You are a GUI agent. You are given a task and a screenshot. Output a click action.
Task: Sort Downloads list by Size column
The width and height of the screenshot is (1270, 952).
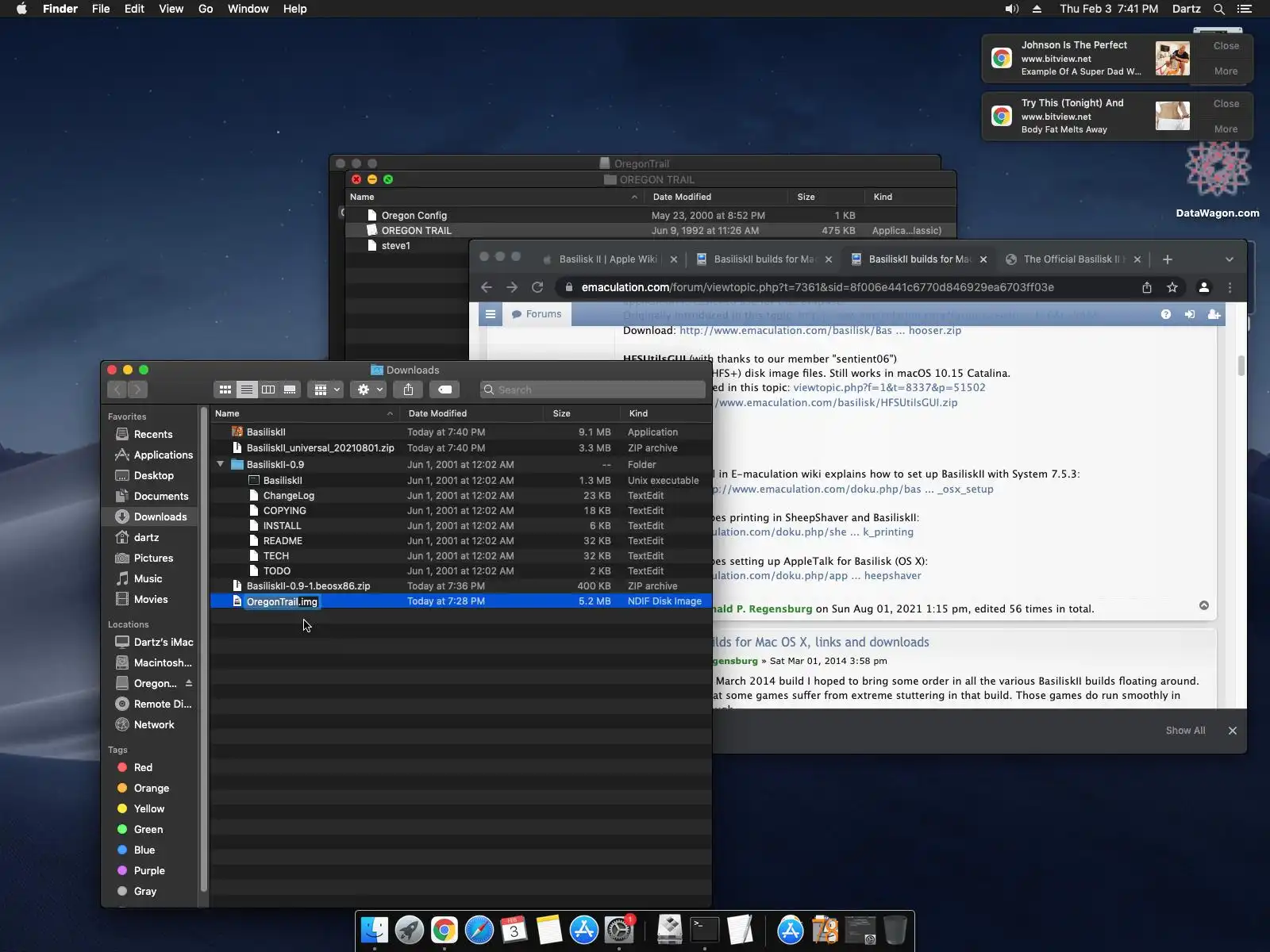pyautogui.click(x=582, y=413)
